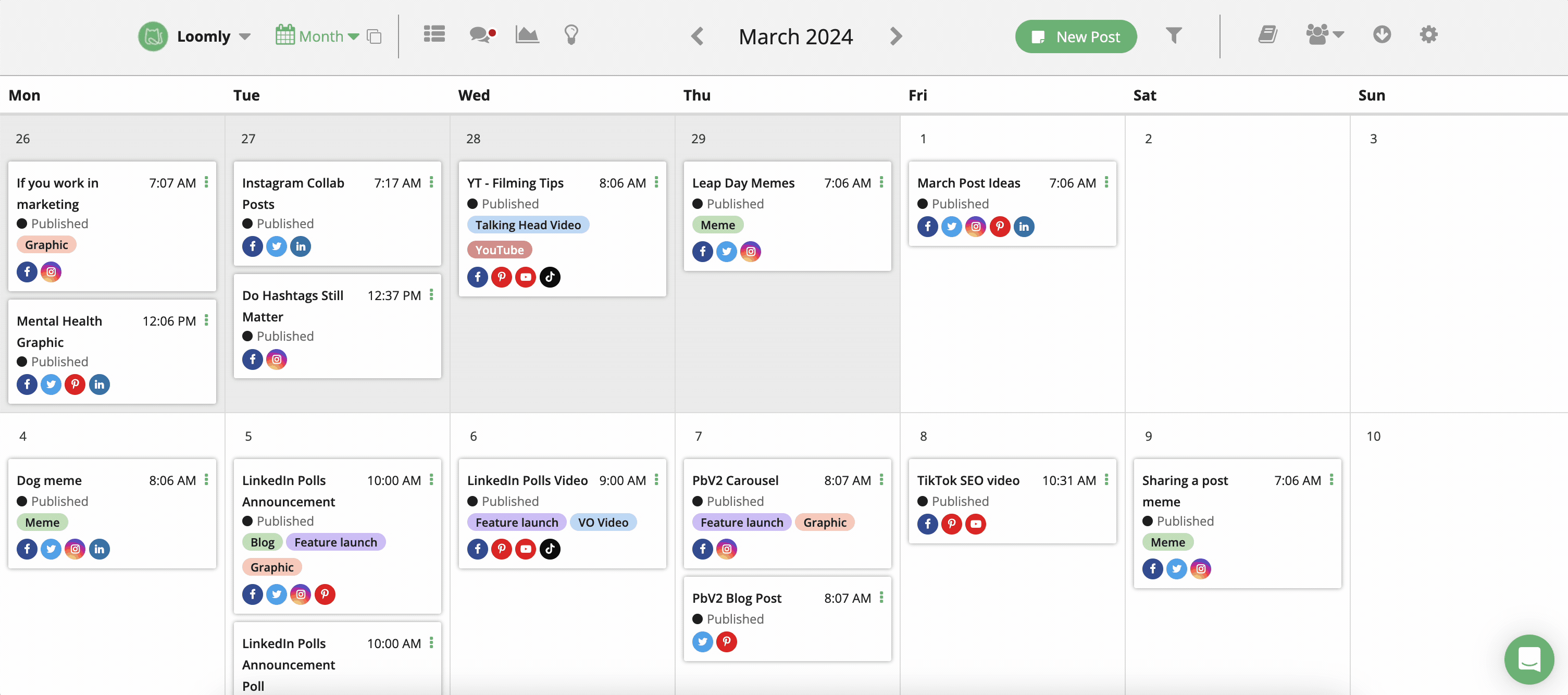The image size is (1568, 695).
Task: Click the Pinterest icon on Mental Health Graphic
Action: 75,384
